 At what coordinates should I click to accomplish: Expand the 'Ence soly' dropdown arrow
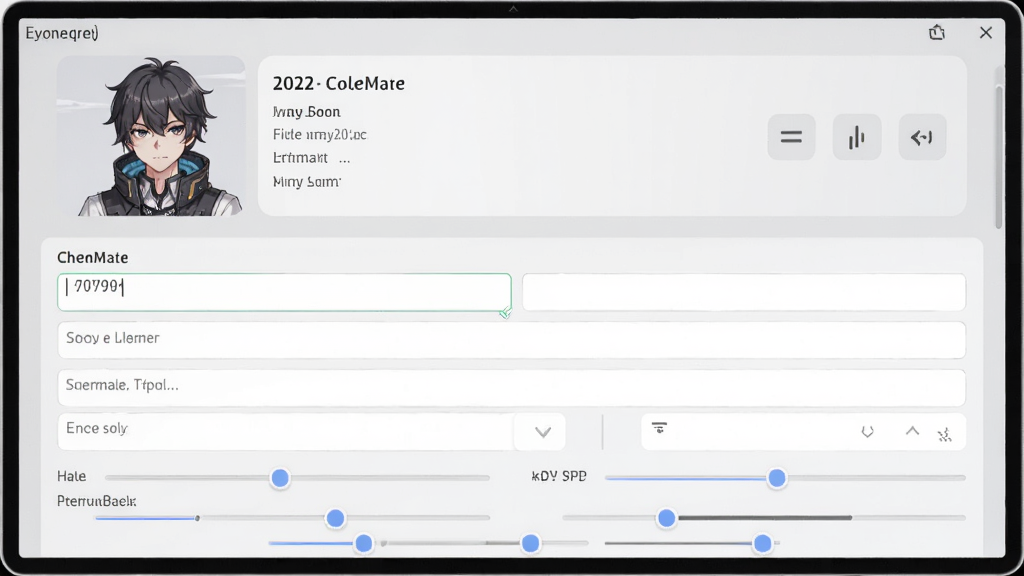click(x=543, y=432)
